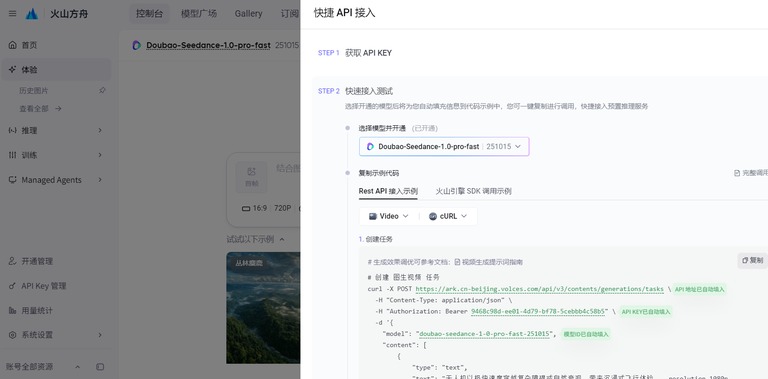Viewport: 768px width, 379px height.
Task: Select the Rest API 接入示例 tab
Action: [388, 191]
